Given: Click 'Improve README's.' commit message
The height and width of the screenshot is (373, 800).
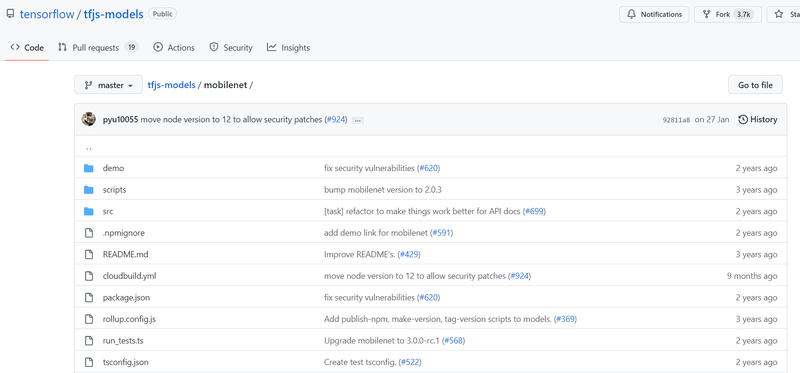Looking at the screenshot, I should 360,254.
